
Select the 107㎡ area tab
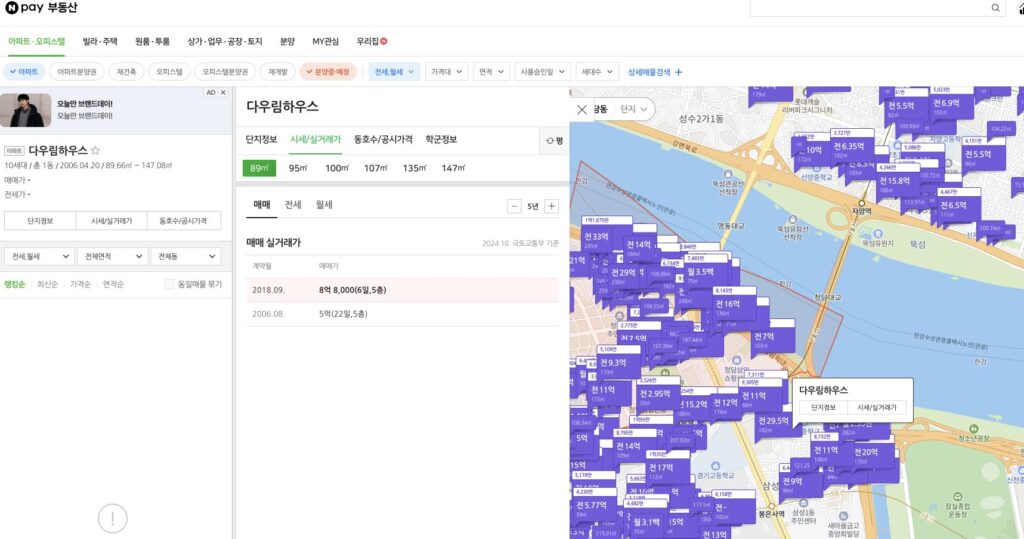(x=376, y=168)
